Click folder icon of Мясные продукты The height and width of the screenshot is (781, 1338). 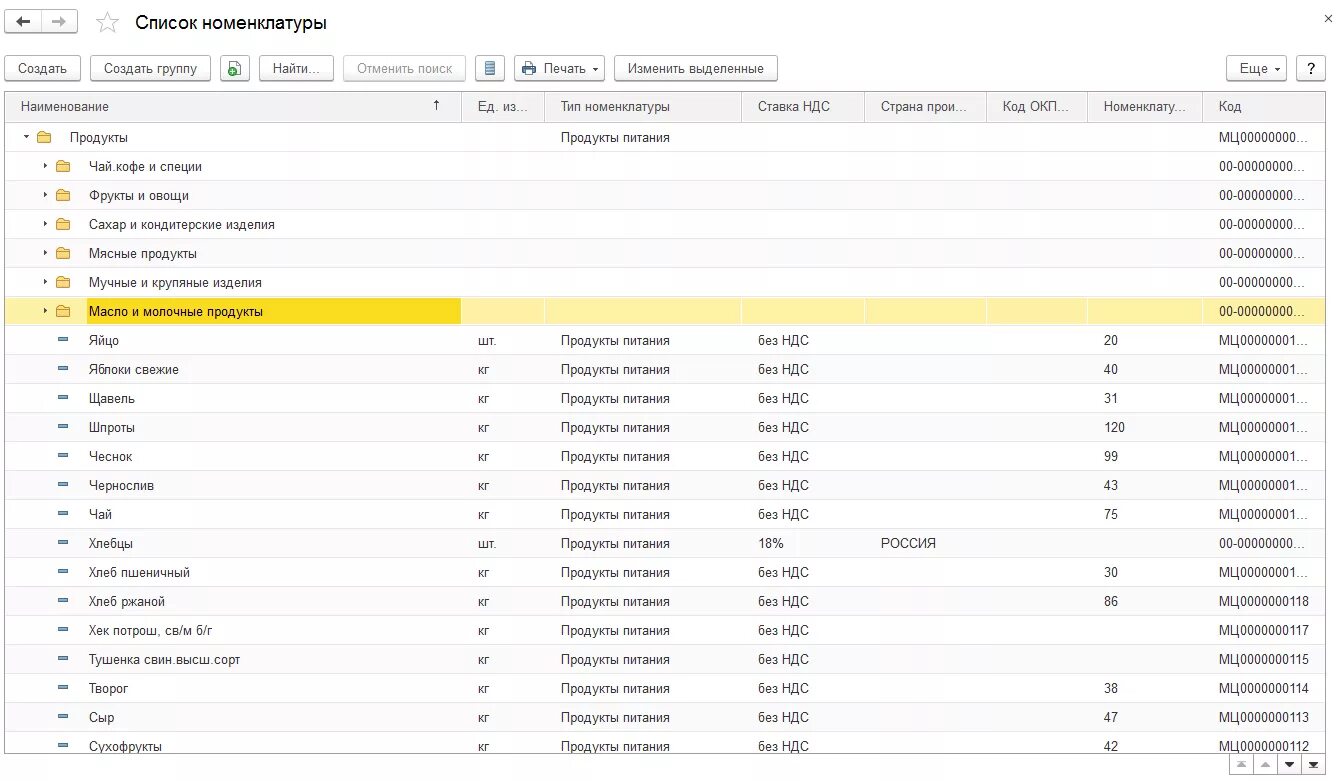(63, 253)
